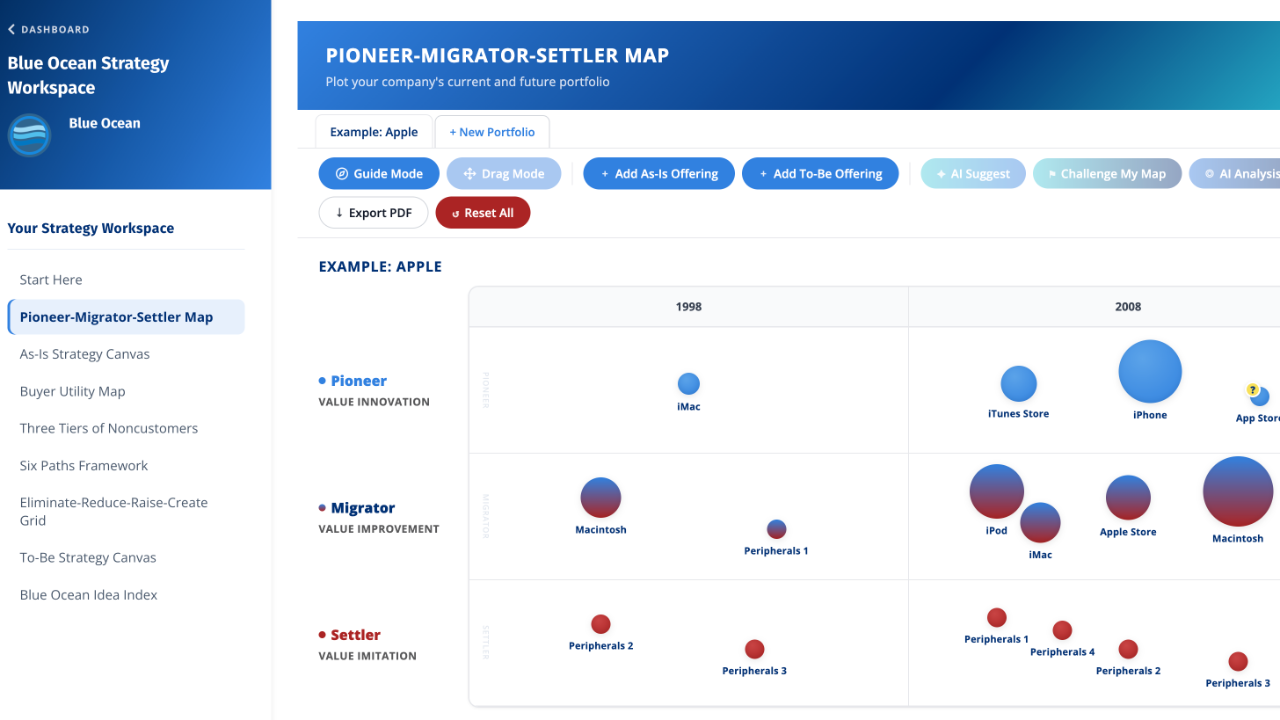Select the Peripherals 2 bubble under 1998
Image resolution: width=1280 pixels, height=720 pixels.
[x=601, y=624]
